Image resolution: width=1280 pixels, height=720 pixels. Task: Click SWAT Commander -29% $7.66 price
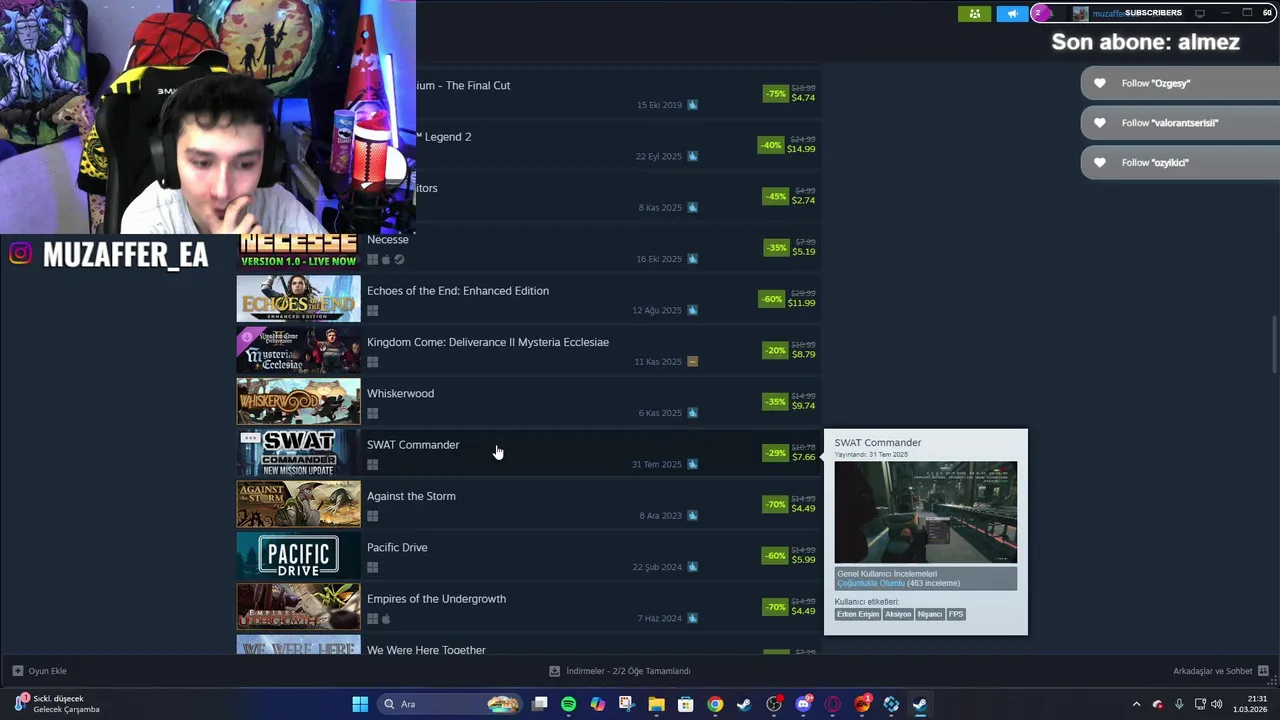[x=790, y=453]
